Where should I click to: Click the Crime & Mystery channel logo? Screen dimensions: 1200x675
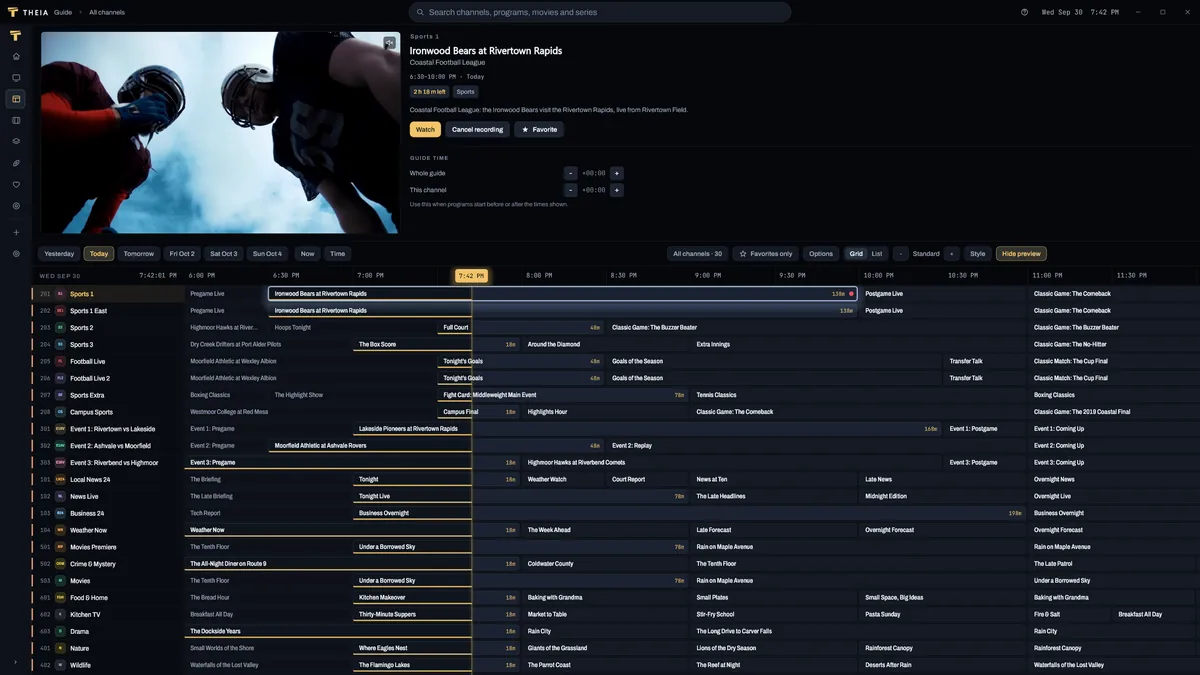pos(60,564)
